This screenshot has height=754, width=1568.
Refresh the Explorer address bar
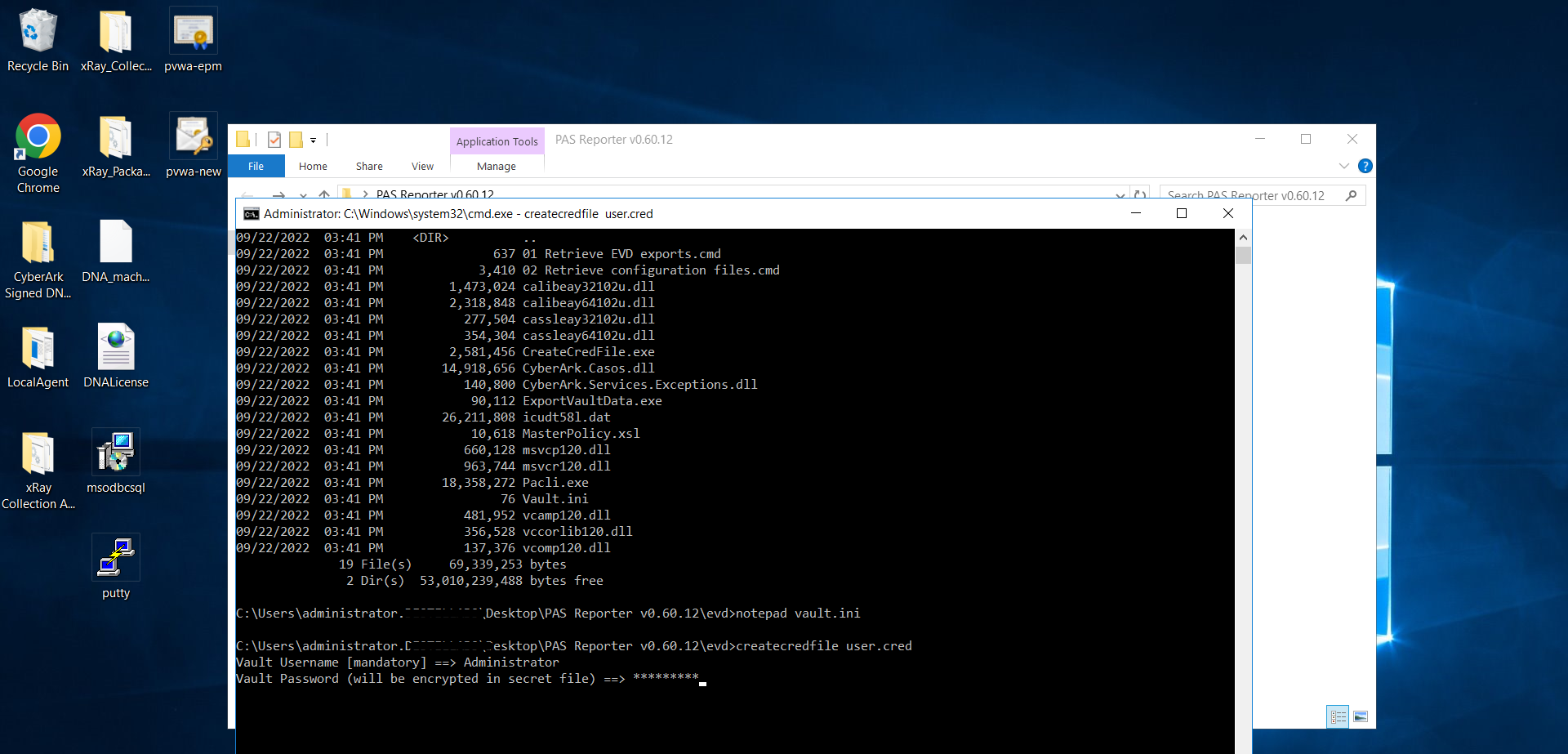[1140, 195]
